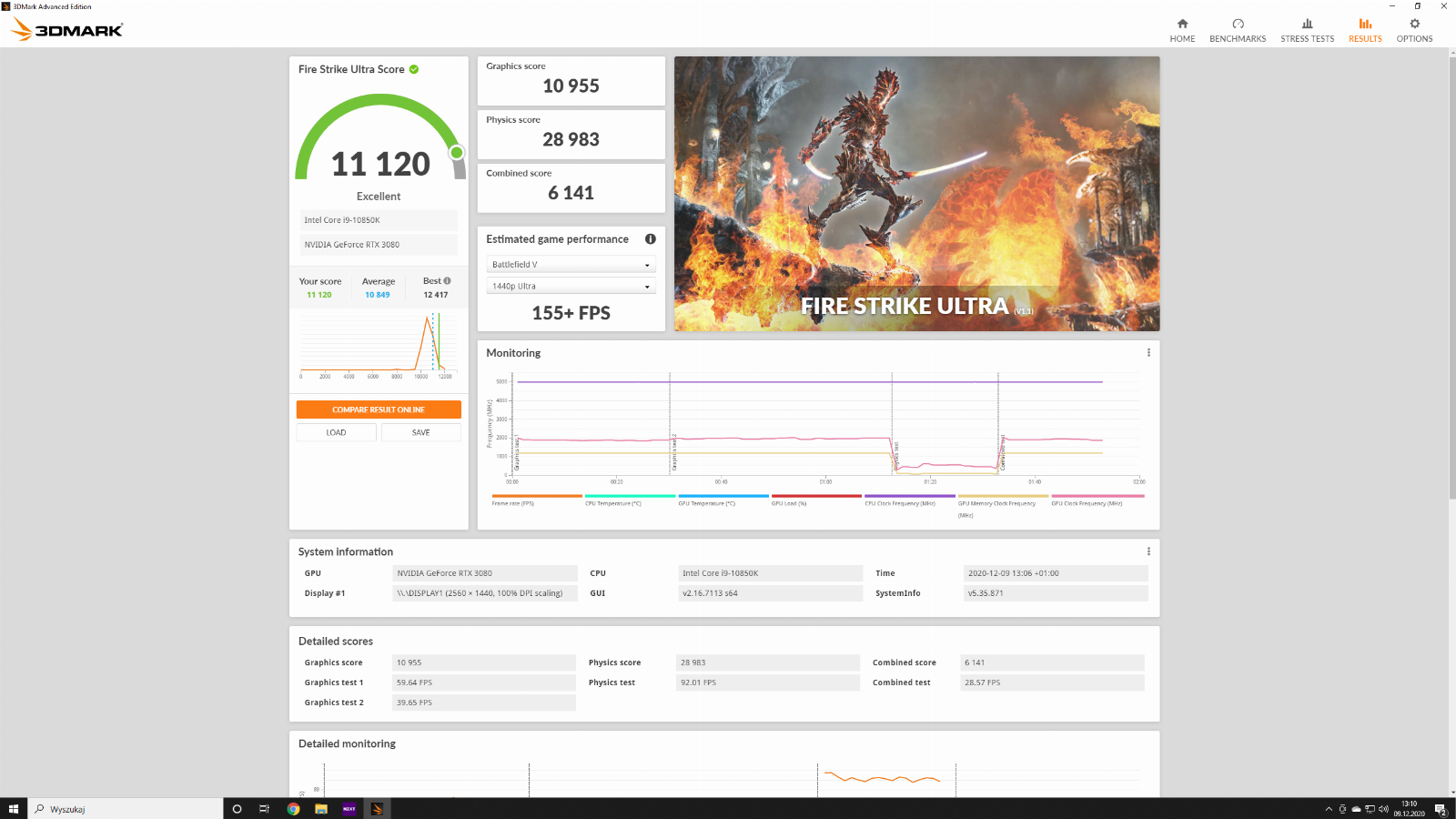This screenshot has width=1456, height=819.
Task: Open System information three-dot menu
Action: tap(1148, 551)
